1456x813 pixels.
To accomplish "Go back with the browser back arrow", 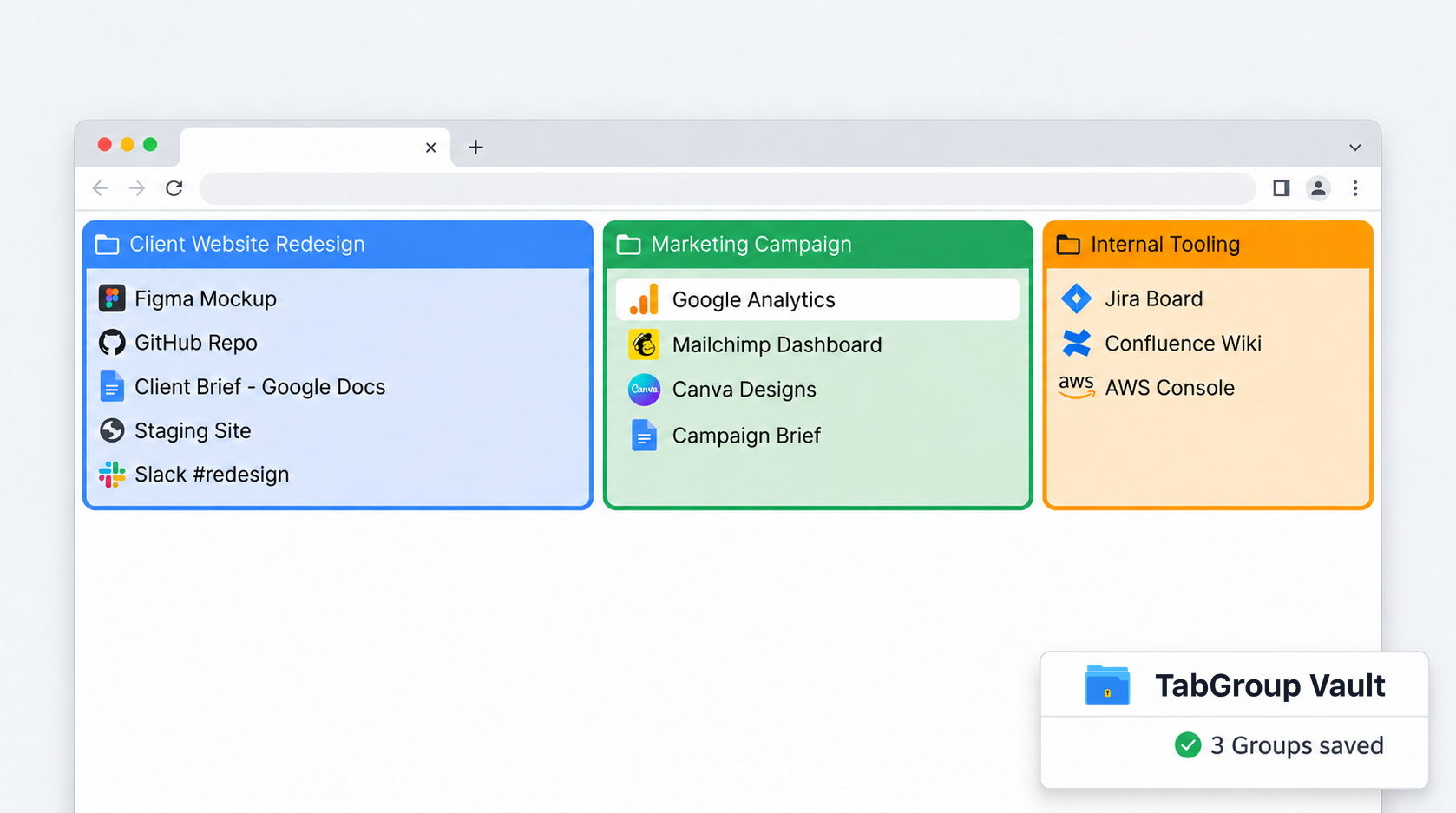I will [100, 188].
